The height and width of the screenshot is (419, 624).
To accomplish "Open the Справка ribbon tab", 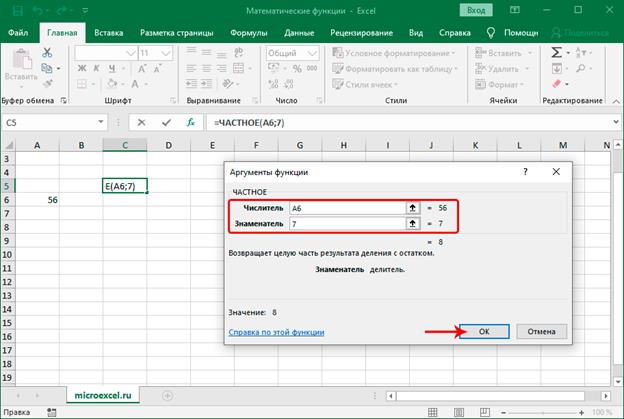I will coord(454,33).
